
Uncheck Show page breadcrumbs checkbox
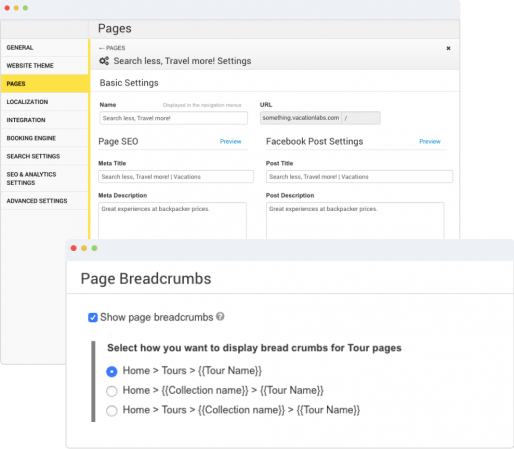93,317
